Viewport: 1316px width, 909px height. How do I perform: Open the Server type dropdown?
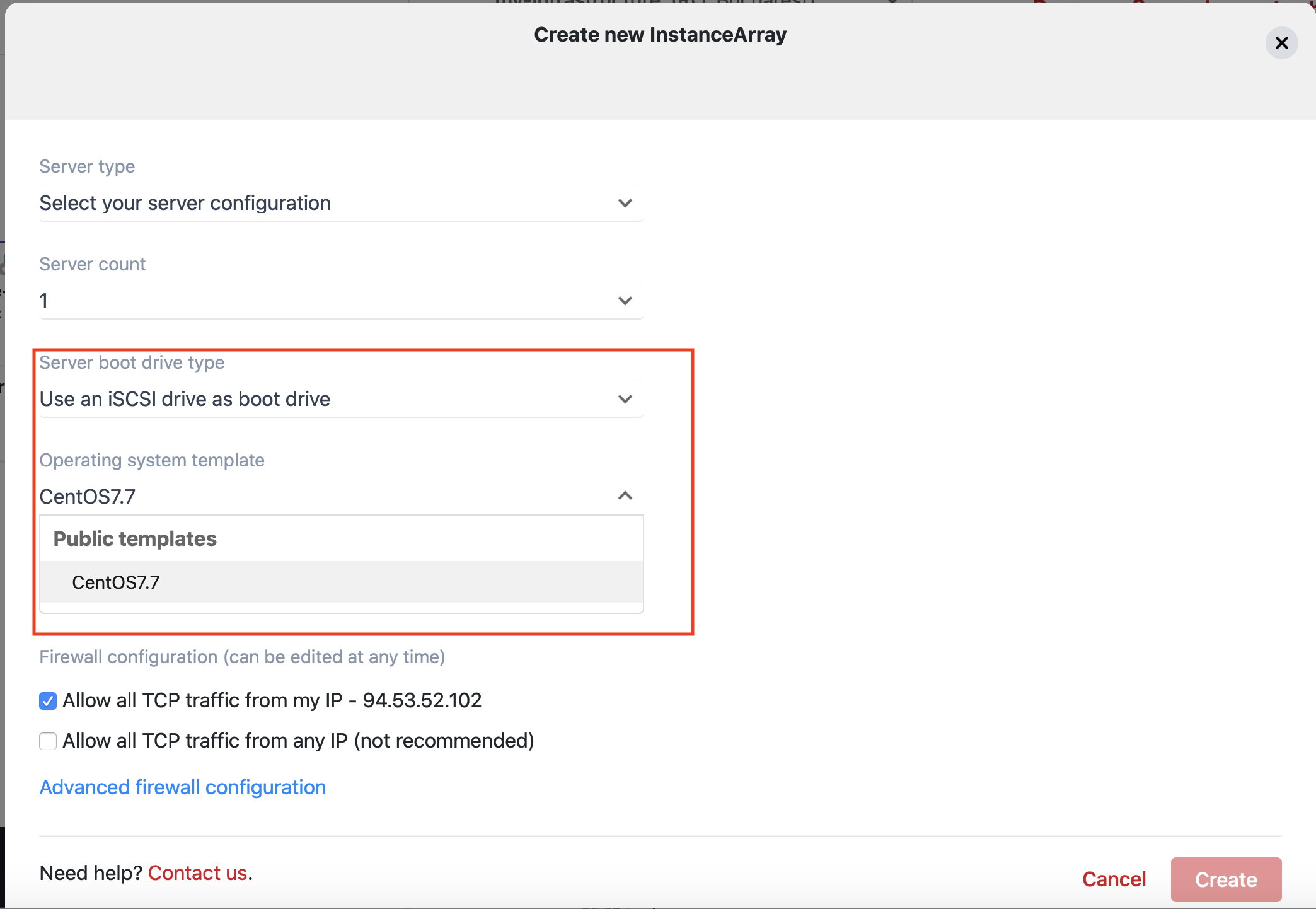[x=341, y=203]
